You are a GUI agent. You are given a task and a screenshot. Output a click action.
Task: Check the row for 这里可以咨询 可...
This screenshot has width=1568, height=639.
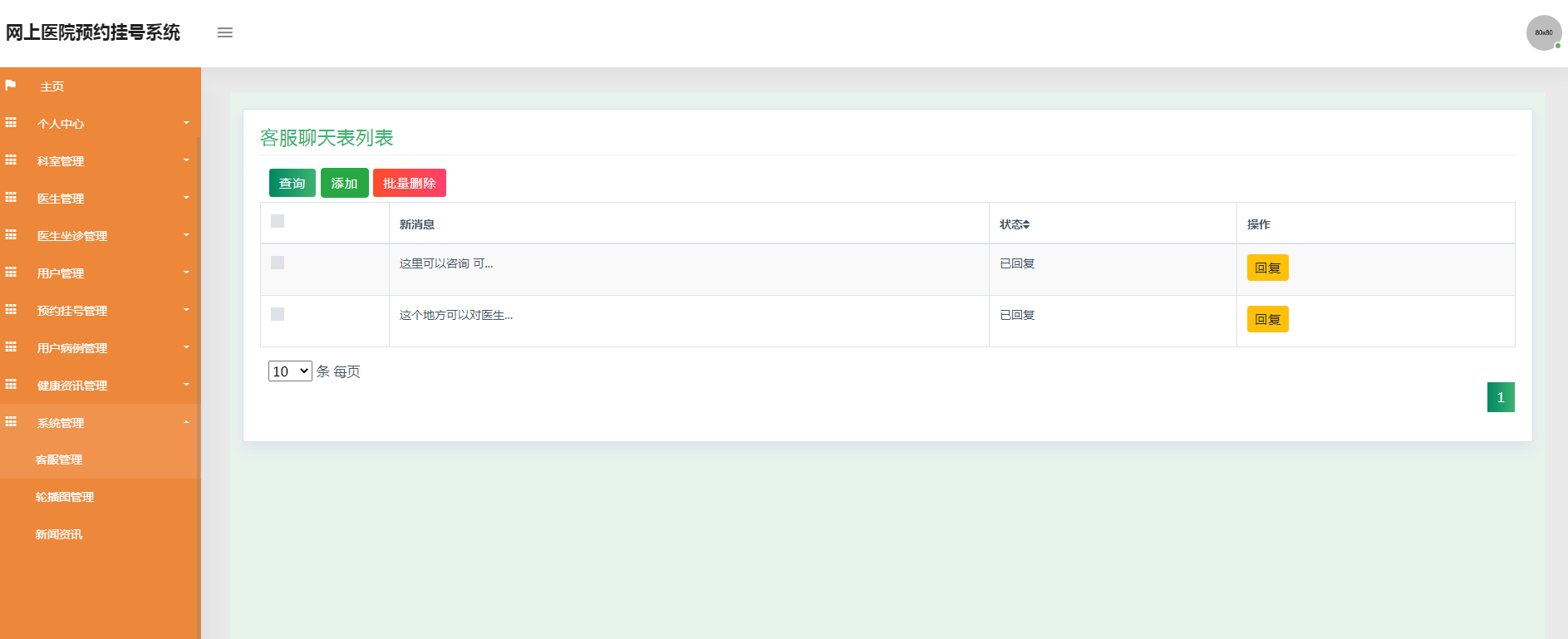pos(278,263)
